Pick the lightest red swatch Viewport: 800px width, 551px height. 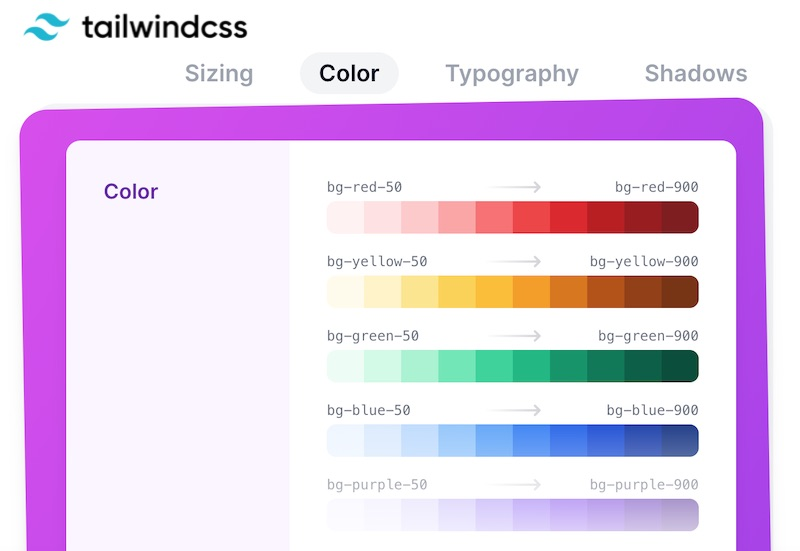(346, 218)
